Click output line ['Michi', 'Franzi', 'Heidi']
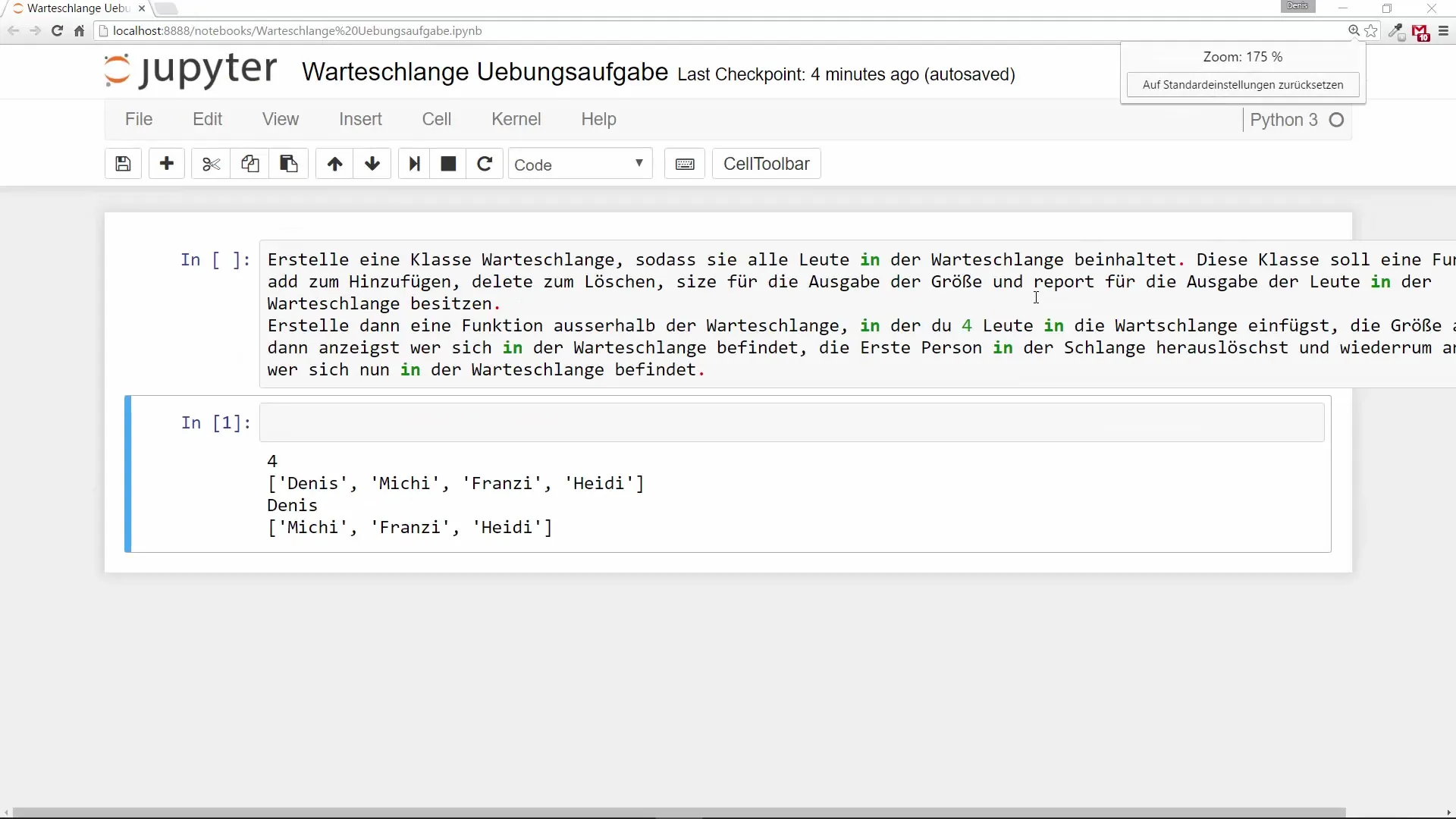 click(x=410, y=528)
